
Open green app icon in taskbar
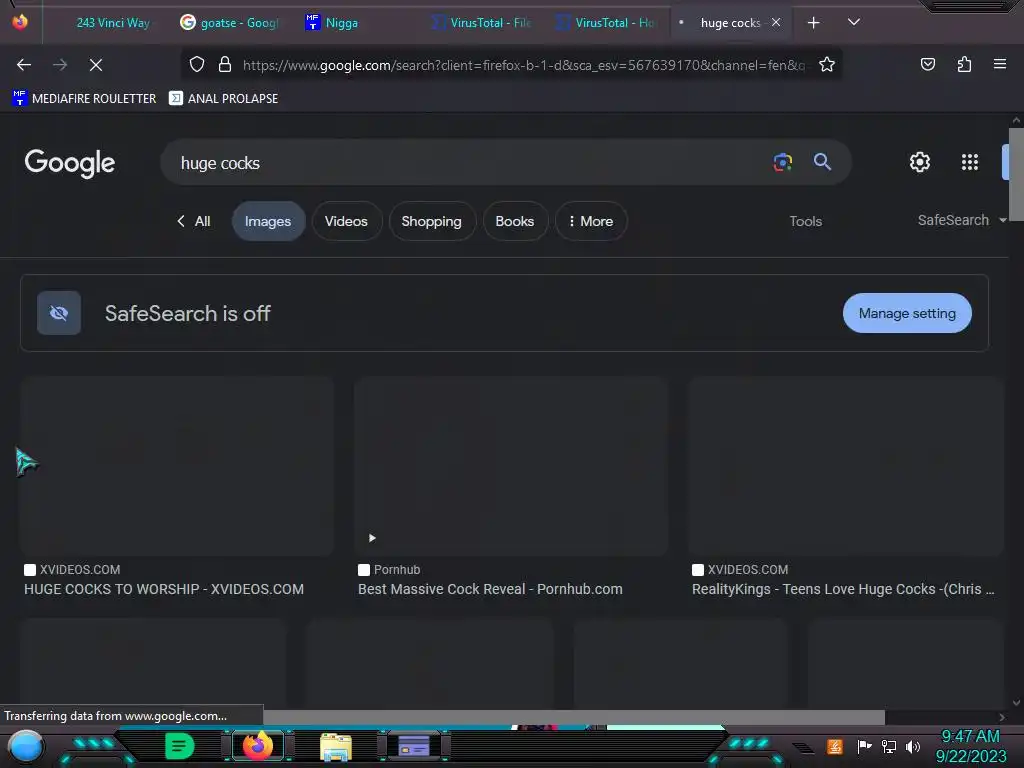point(180,746)
